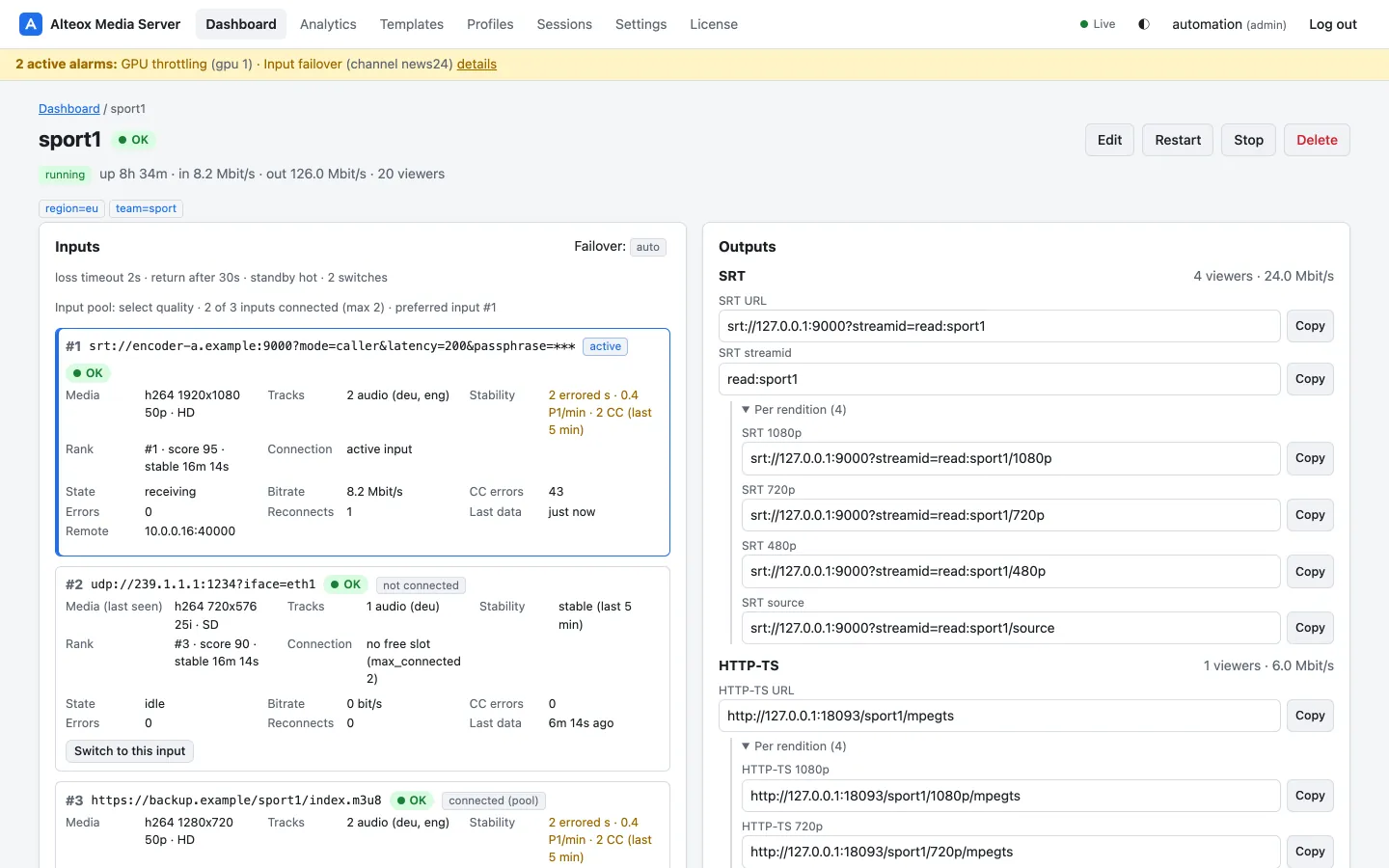This screenshot has width=1389, height=868.
Task: Copy the SRT 720p URL
Action: 1310,515
